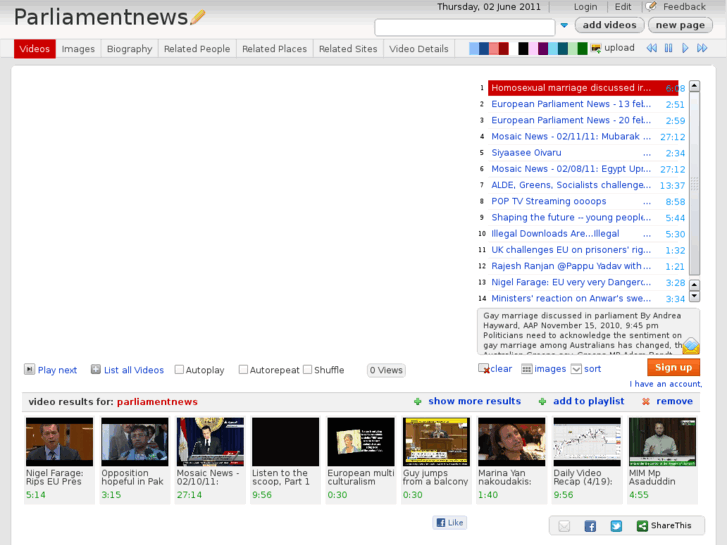
Task: Click lower scrollbar up arrow of playlist
Action: [694, 284]
